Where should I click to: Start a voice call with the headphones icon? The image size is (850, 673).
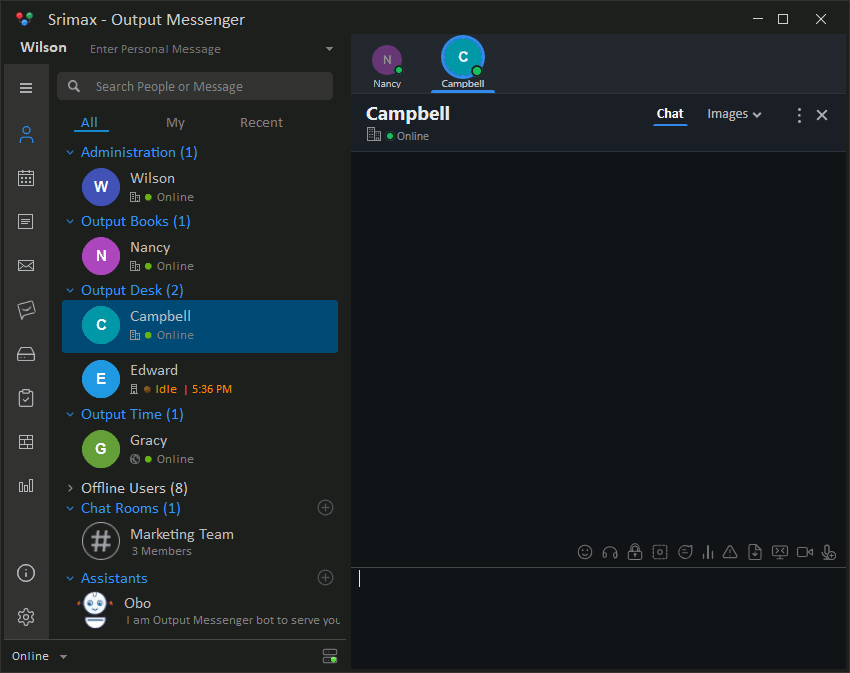610,552
